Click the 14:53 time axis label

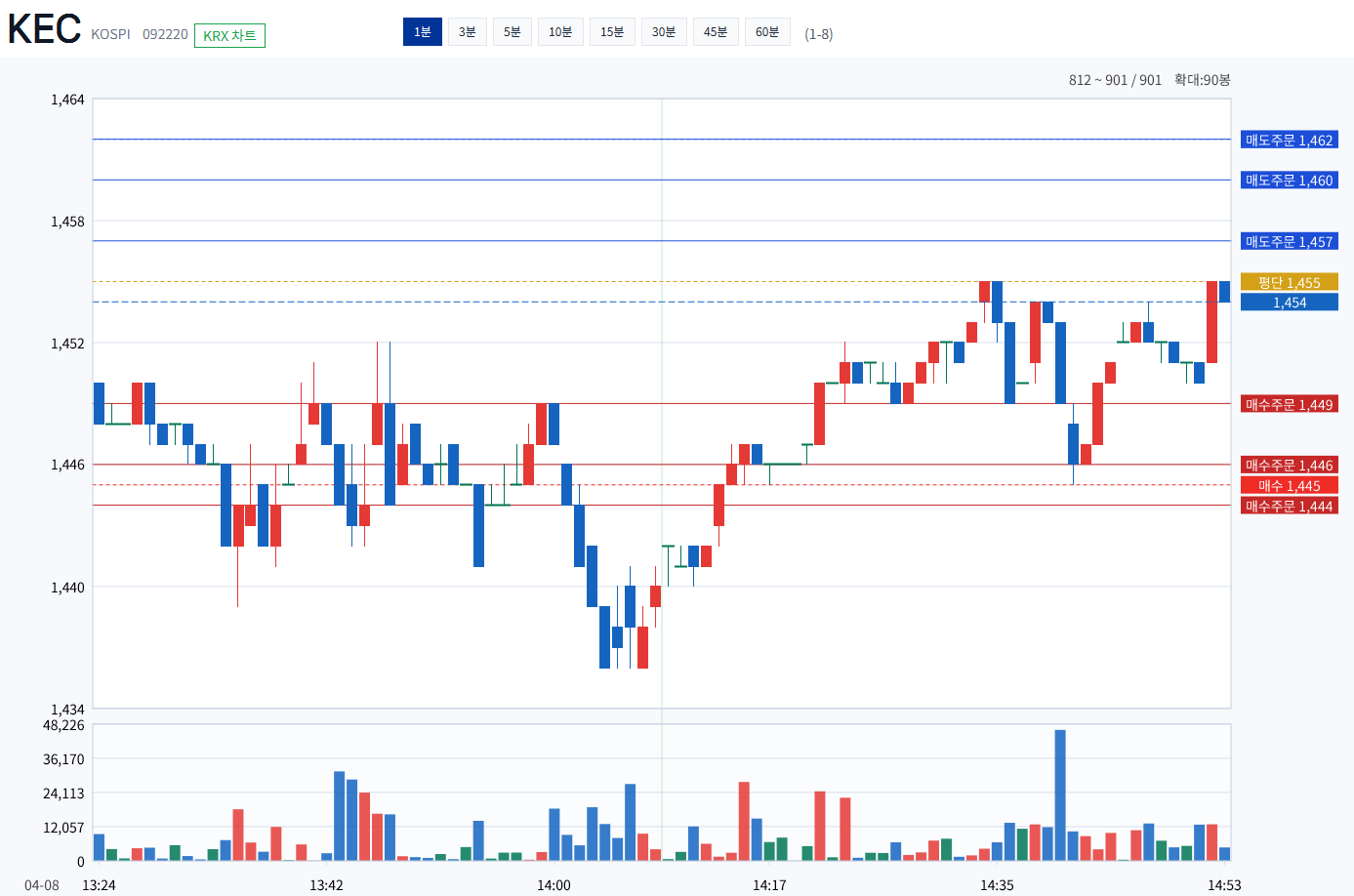[1224, 885]
